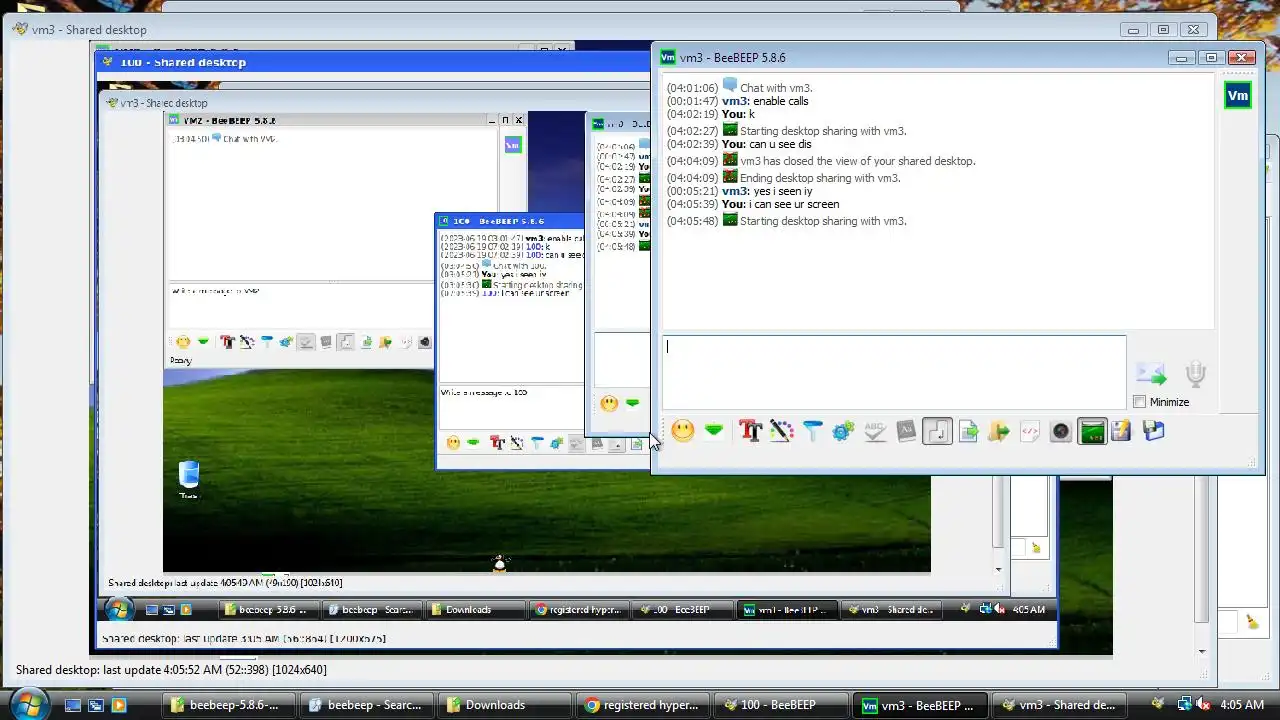The width and height of the screenshot is (1280, 720).
Task: Switch to '100 - BeeBEEP' taskbar button
Action: (x=780, y=705)
